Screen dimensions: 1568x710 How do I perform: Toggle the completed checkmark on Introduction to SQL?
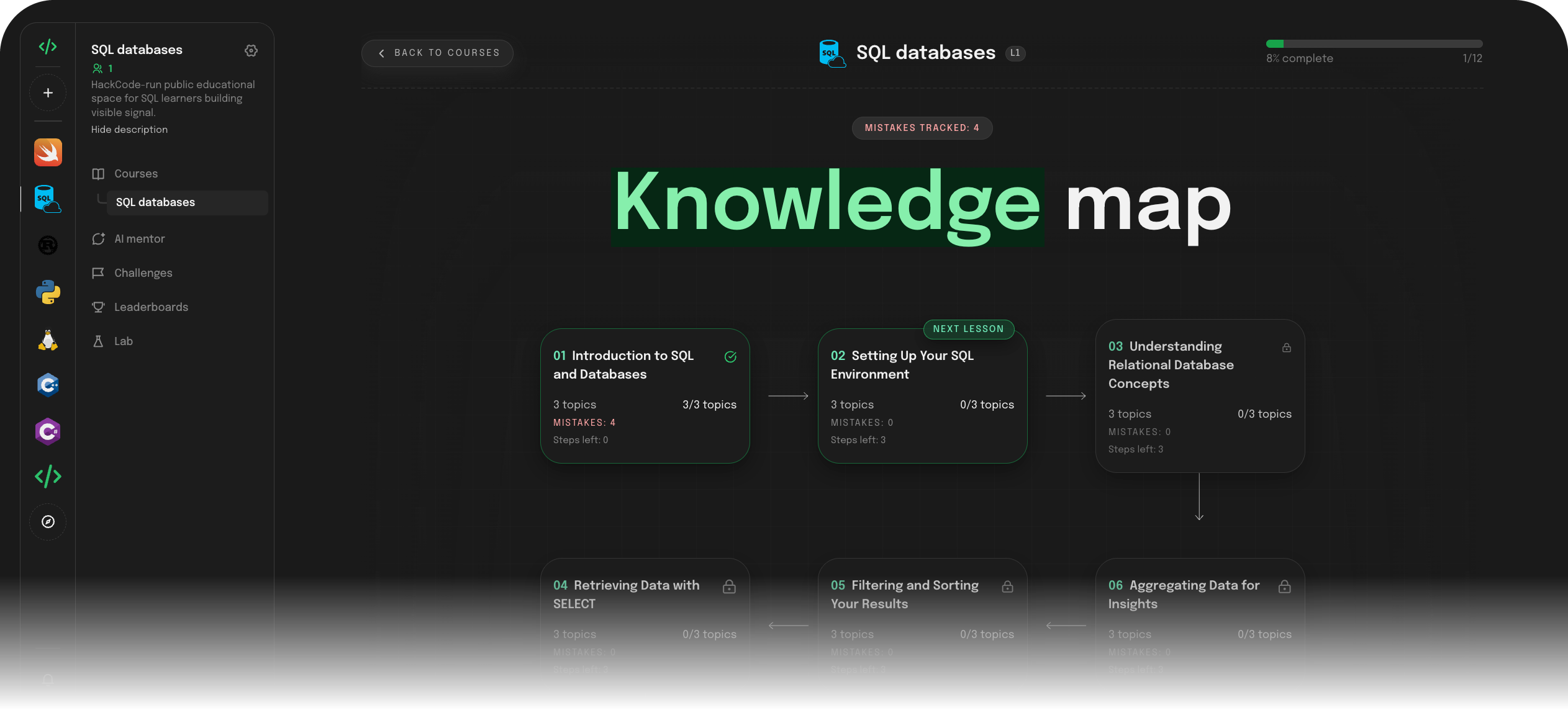[730, 357]
